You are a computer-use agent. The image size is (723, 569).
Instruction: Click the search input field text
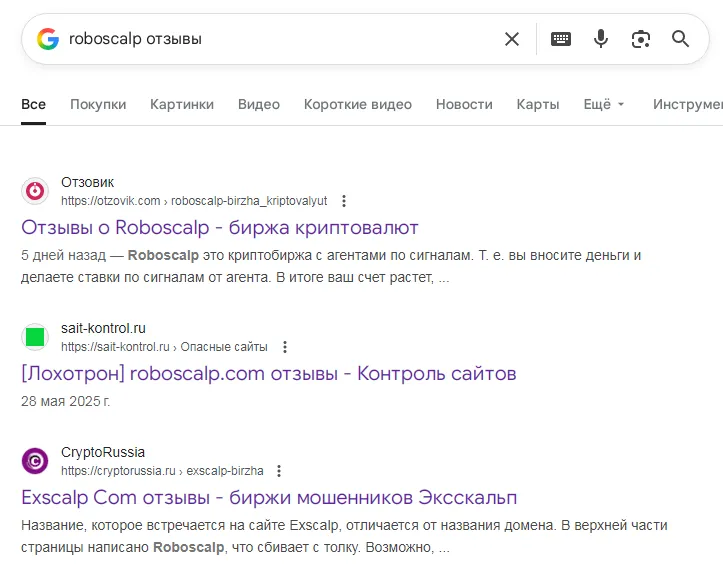click(x=135, y=39)
